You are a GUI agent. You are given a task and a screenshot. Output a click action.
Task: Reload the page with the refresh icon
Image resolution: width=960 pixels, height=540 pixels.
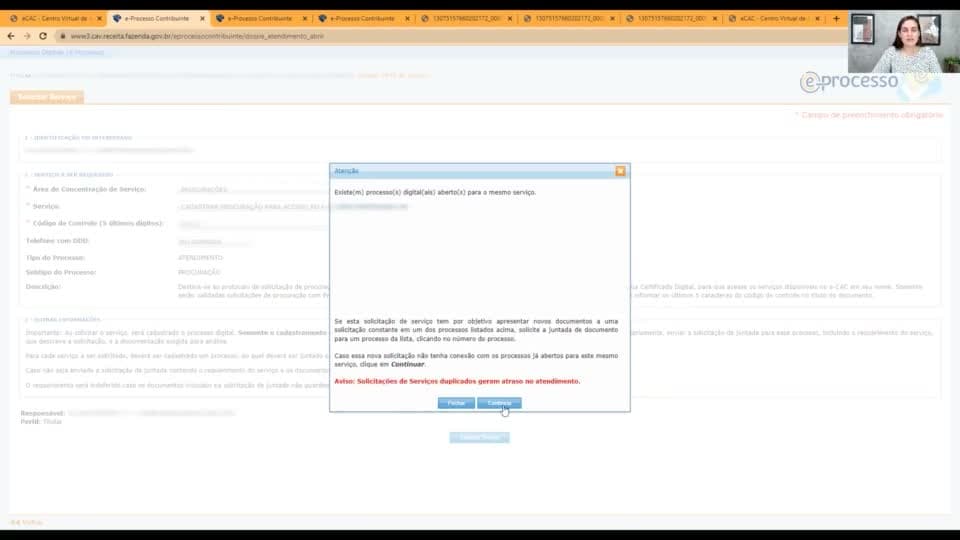43,36
